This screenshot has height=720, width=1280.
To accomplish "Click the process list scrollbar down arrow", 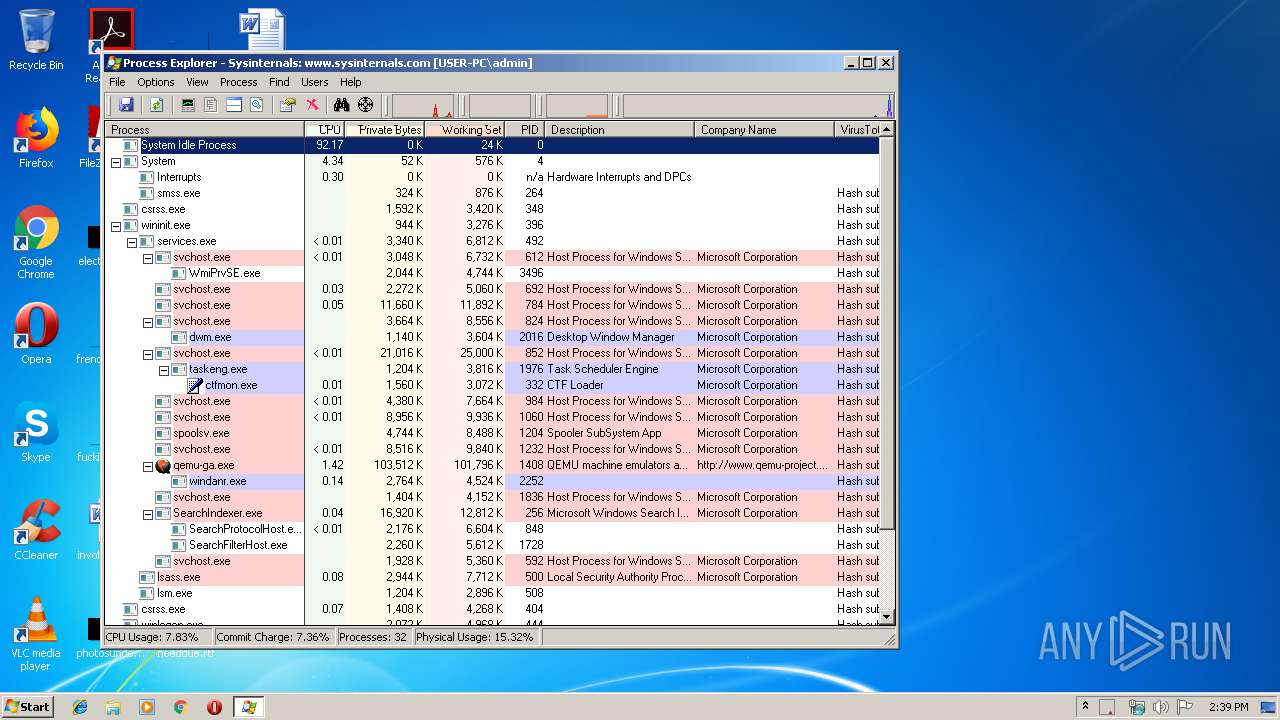I will tap(887, 617).
